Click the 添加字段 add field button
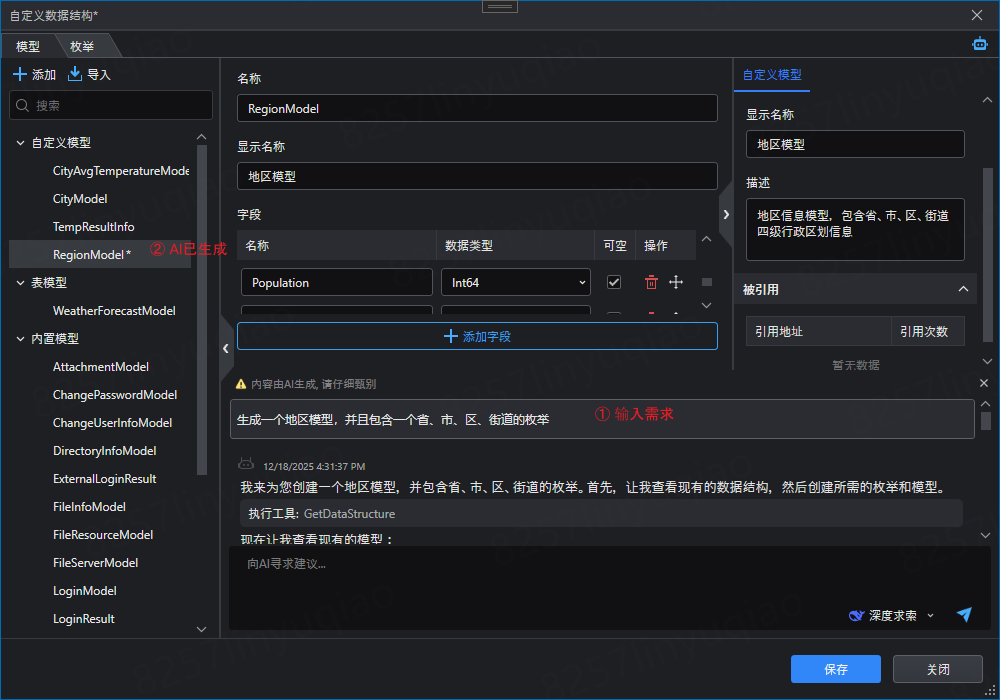 pyautogui.click(x=477, y=337)
